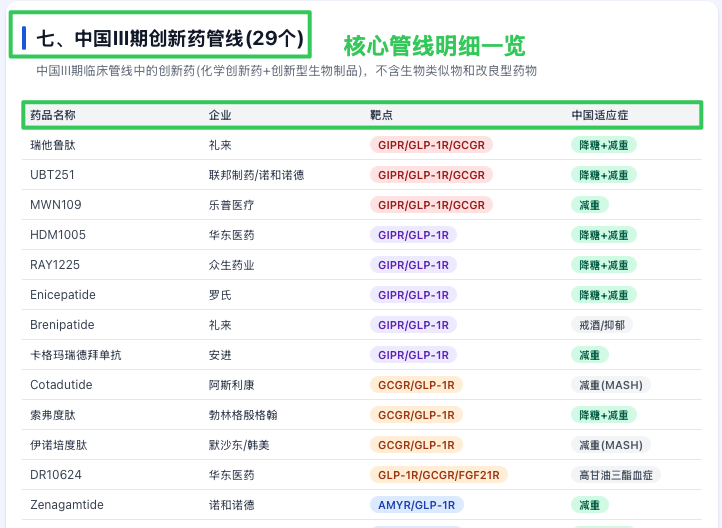This screenshot has height=528, width=722.
Task: Click the 降糖+减重 tag in 瑞他鲁肽 row
Action: (604, 145)
